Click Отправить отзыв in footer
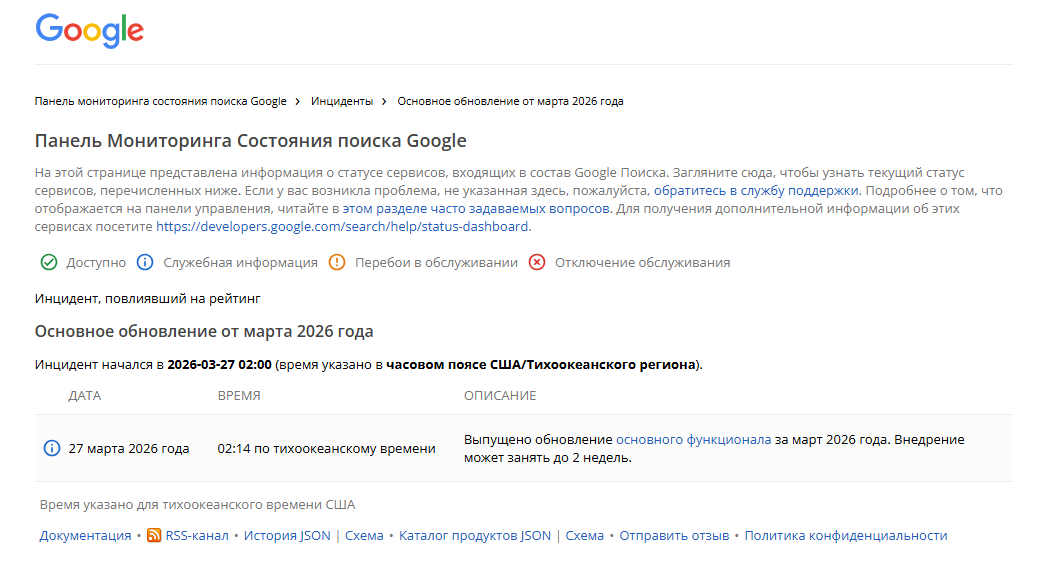This screenshot has height=587, width=1043. pyautogui.click(x=674, y=536)
